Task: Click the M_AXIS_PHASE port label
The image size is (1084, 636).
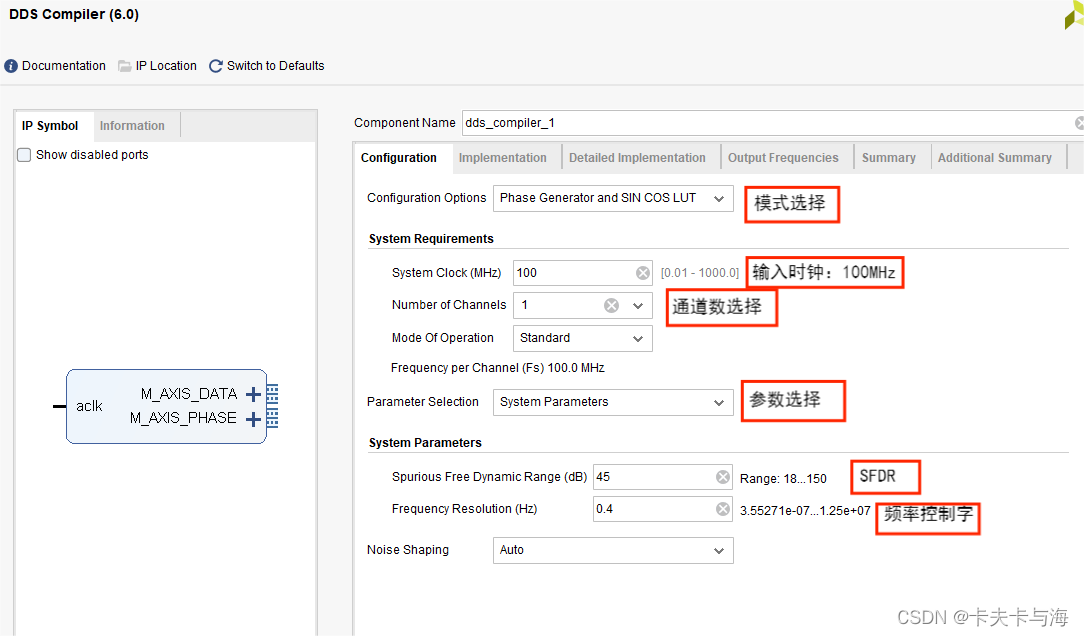Action: (x=183, y=418)
